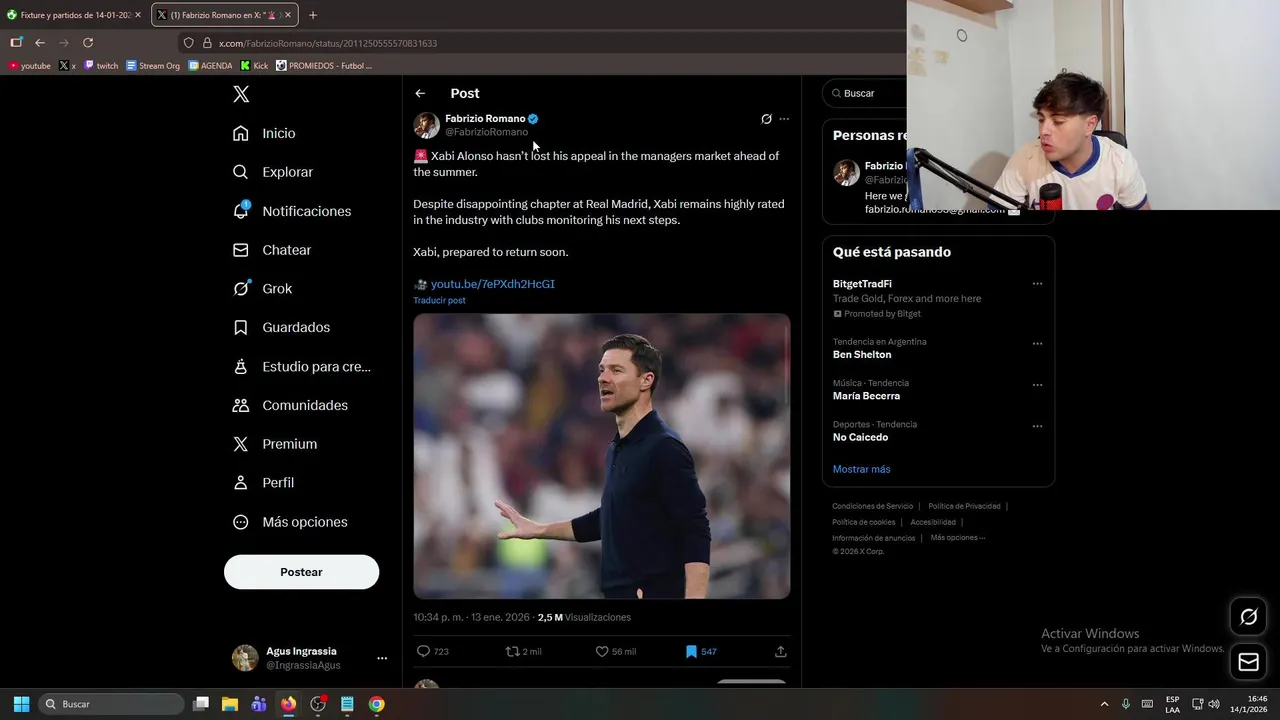The image size is (1280, 720).
Task: Click Traducir post
Action: point(439,300)
